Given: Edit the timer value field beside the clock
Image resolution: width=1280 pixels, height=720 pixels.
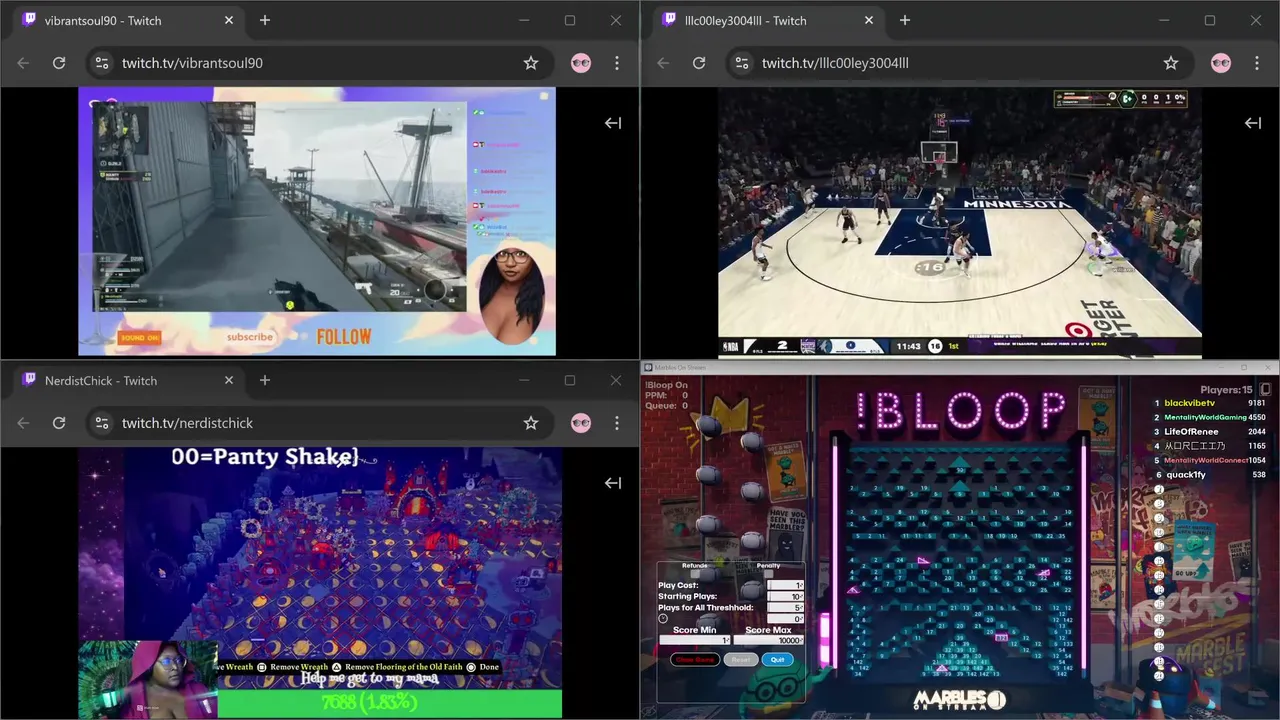Looking at the screenshot, I should click(x=785, y=618).
